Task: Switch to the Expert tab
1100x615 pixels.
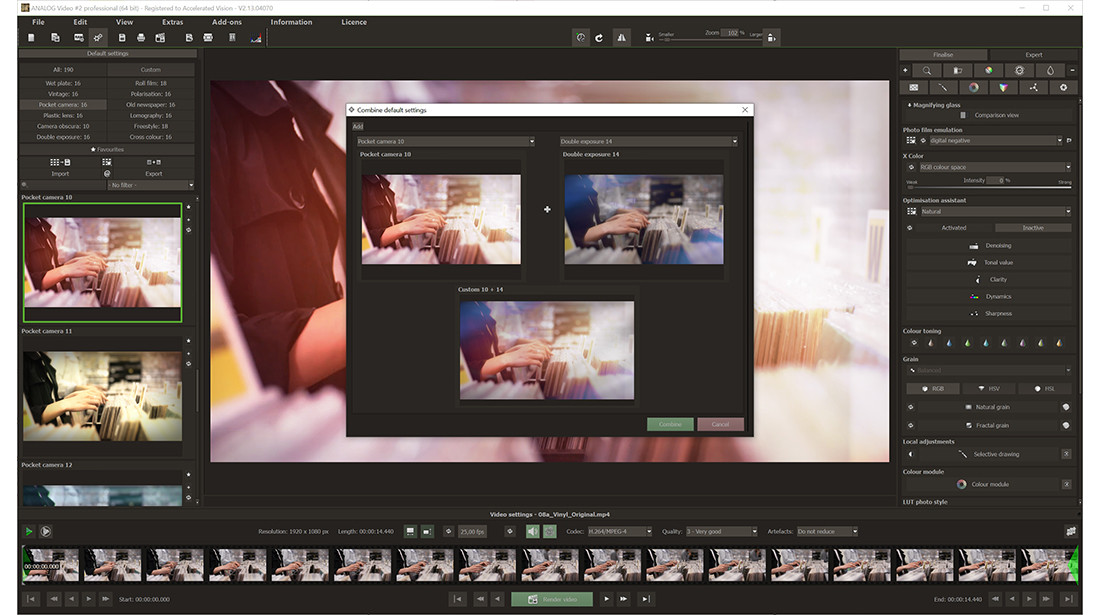Action: point(1033,55)
